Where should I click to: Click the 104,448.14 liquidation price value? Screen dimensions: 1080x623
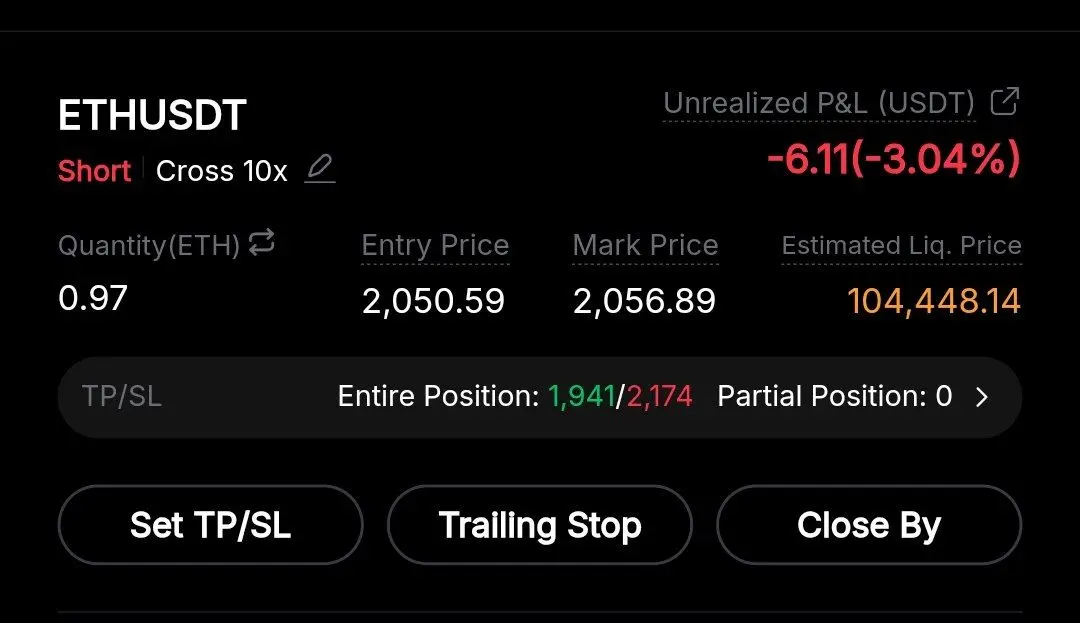(934, 301)
